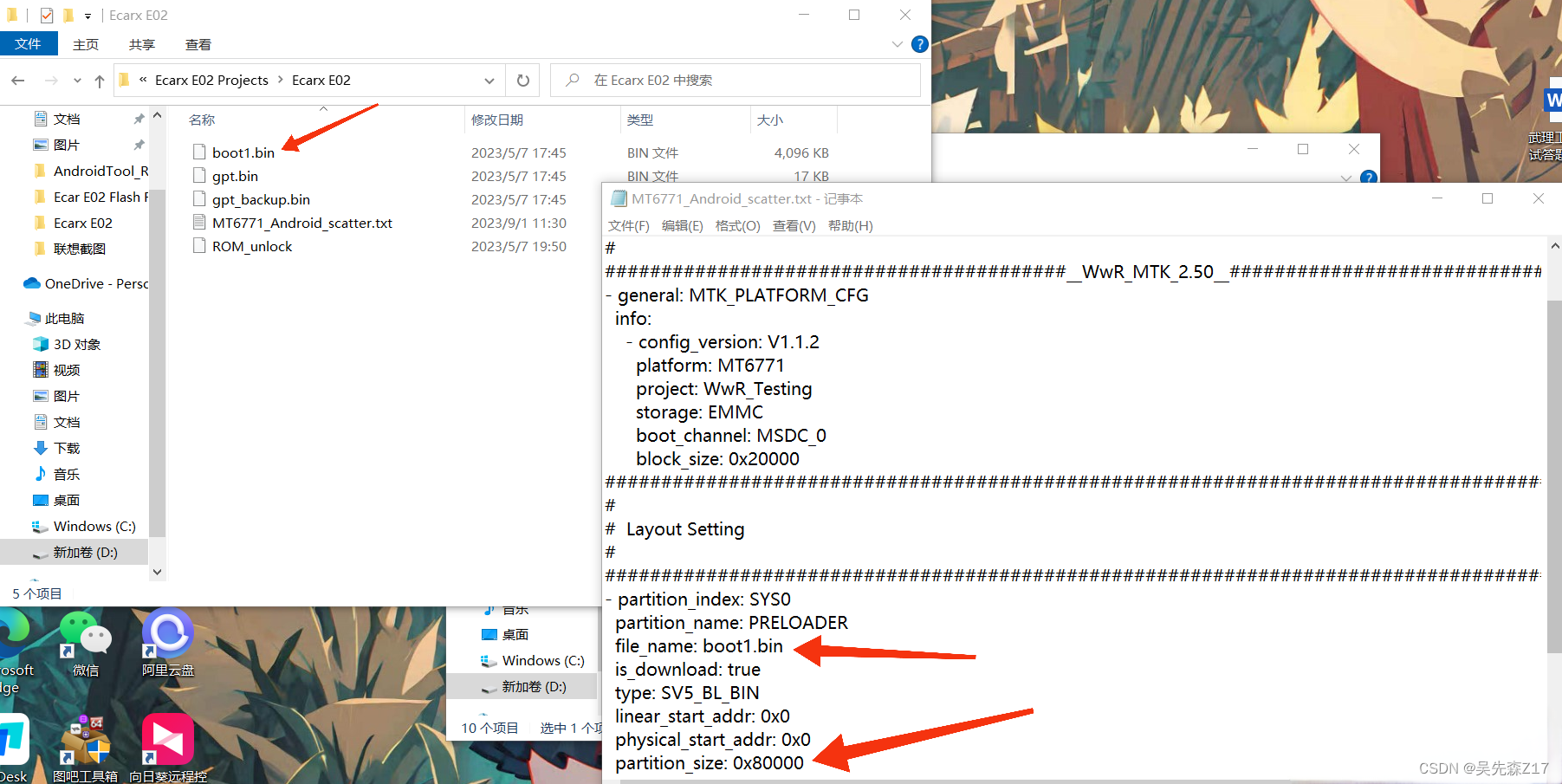Open 向日葵远程控制 desktop shortcut

pos(168,748)
